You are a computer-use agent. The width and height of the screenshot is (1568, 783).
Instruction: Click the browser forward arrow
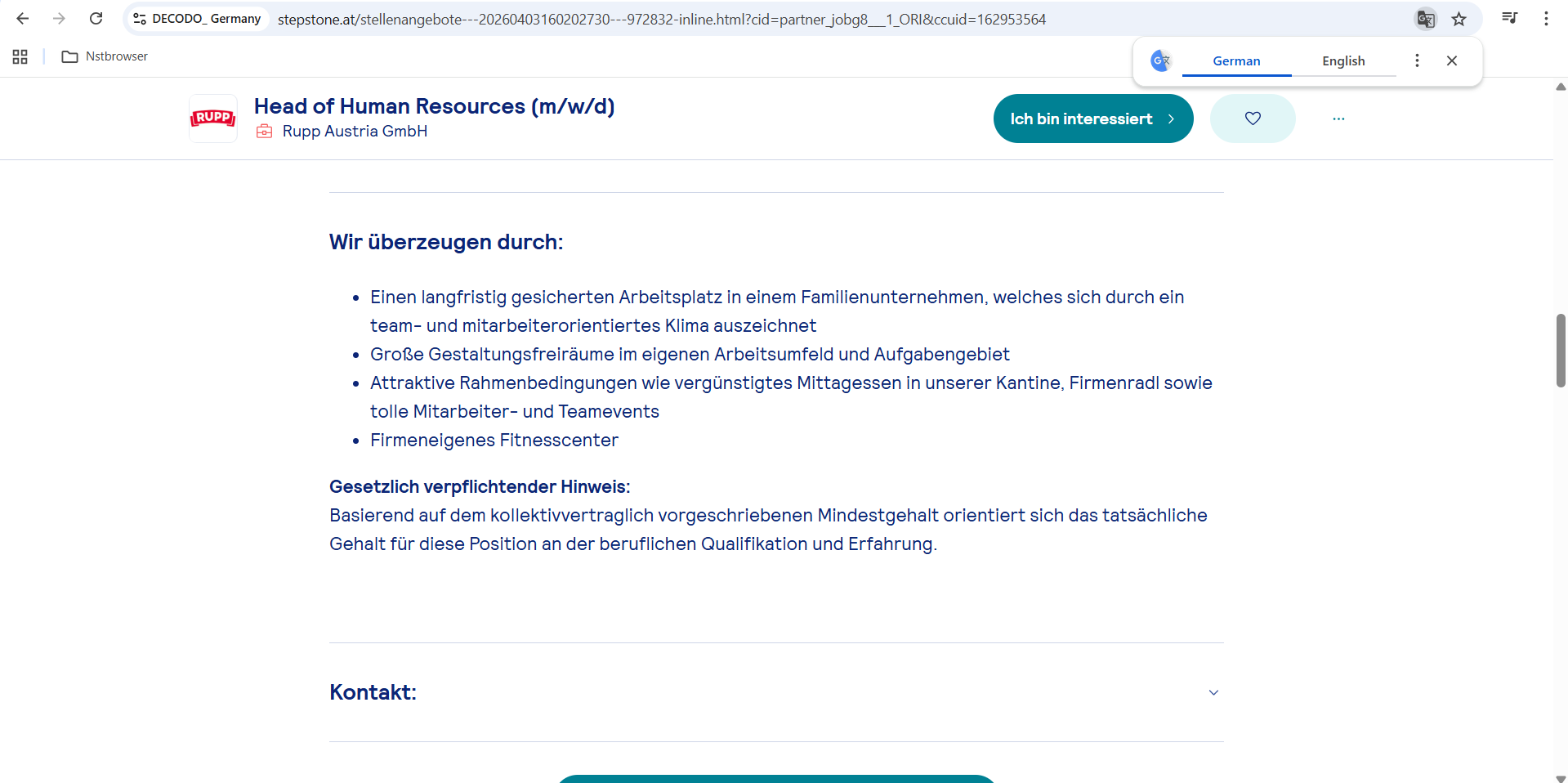point(59,19)
